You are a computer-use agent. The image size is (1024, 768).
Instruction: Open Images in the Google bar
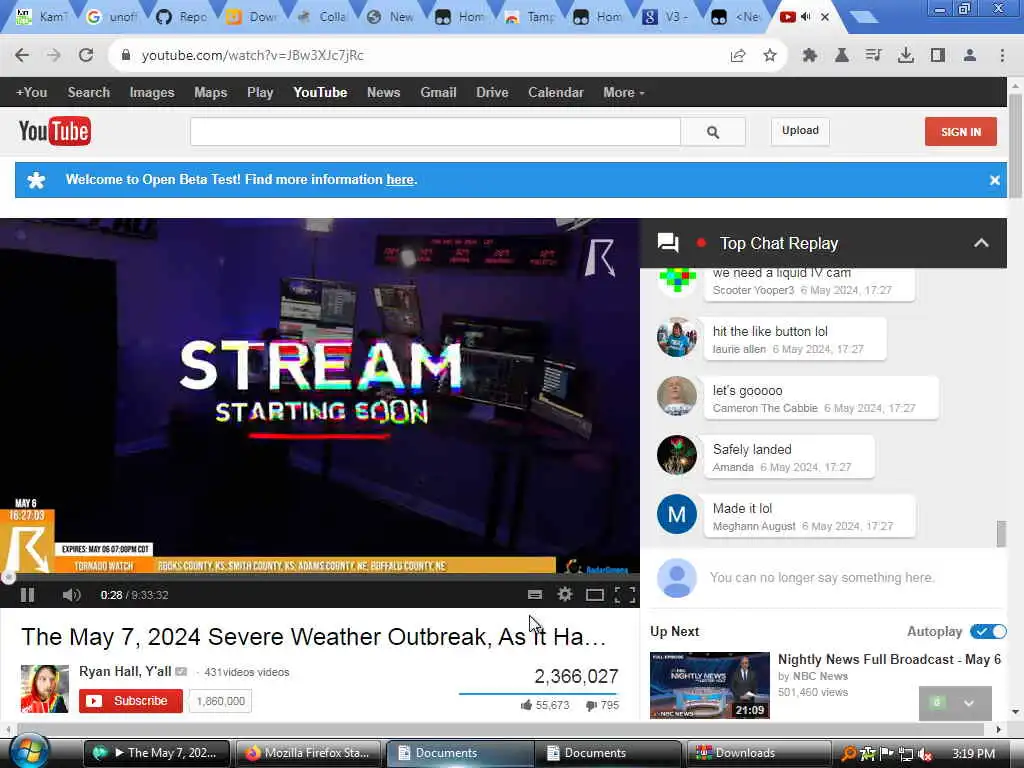click(x=152, y=93)
